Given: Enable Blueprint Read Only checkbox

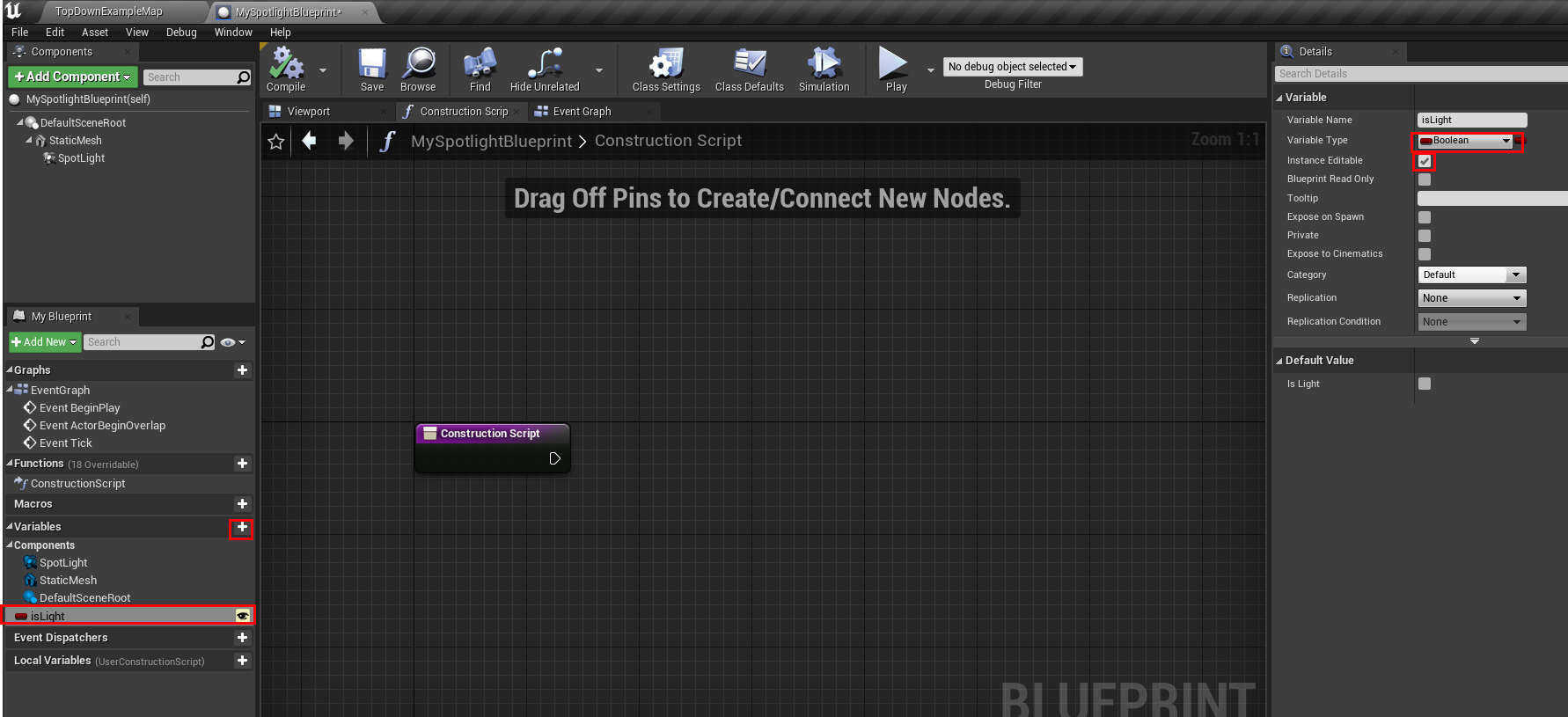Looking at the screenshot, I should tap(1425, 179).
